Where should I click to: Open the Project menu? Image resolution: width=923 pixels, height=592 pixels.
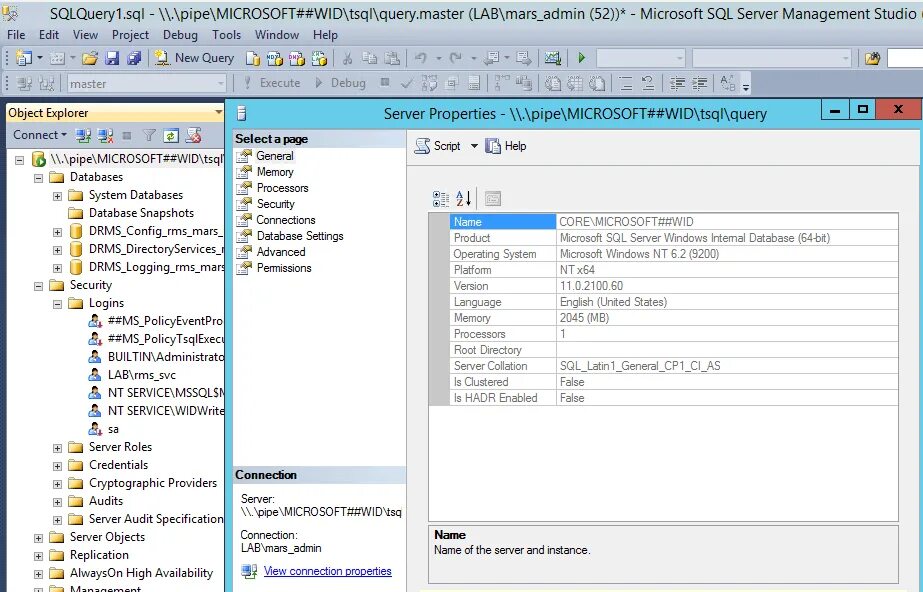coord(130,35)
